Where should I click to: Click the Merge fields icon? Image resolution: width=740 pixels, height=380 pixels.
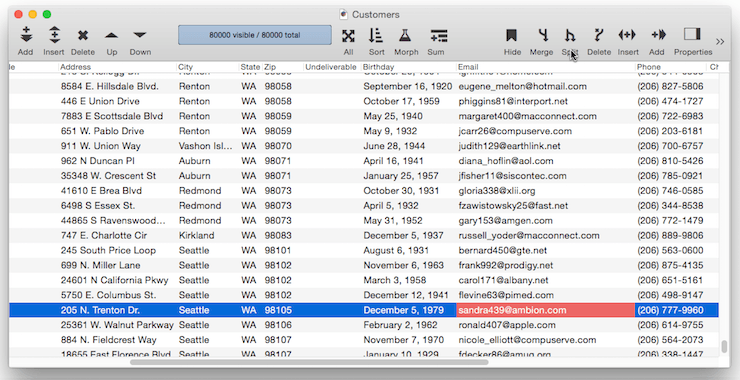click(x=543, y=35)
